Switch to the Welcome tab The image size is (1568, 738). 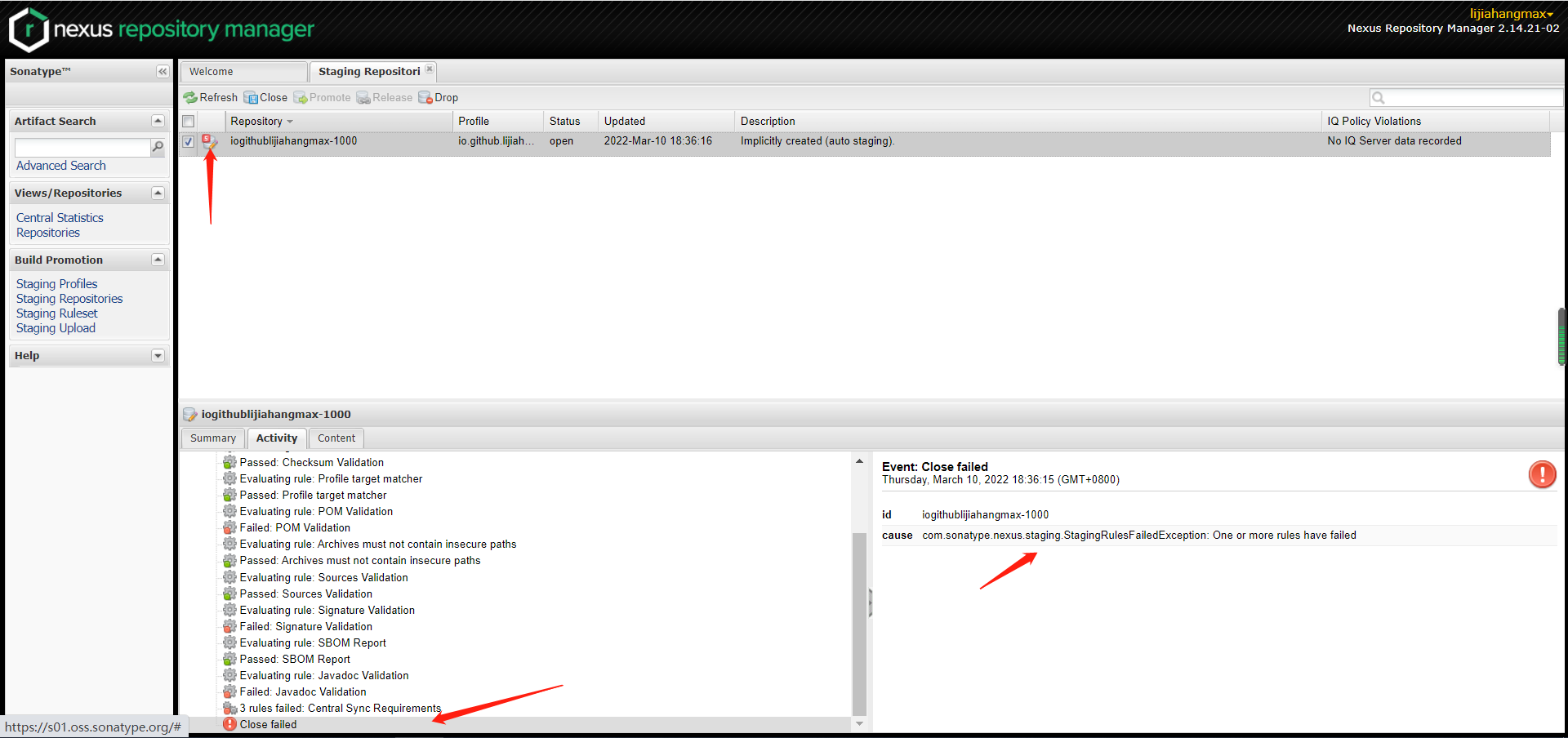[243, 72]
